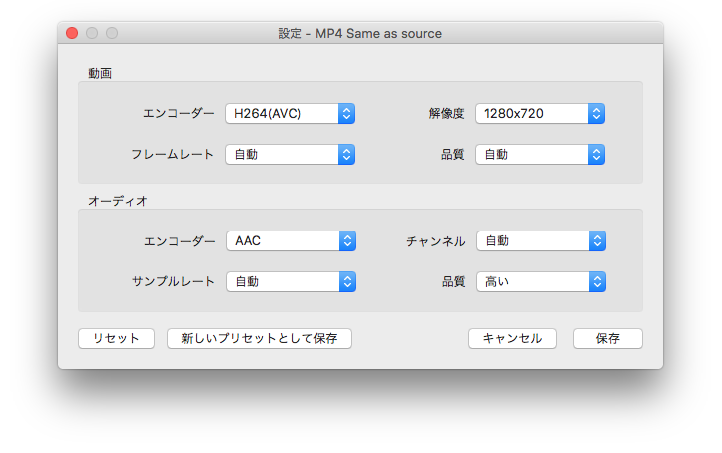Open the video 品質 dropdown
Image resolution: width=722 pixels, height=453 pixels.
pyautogui.click(x=540, y=154)
